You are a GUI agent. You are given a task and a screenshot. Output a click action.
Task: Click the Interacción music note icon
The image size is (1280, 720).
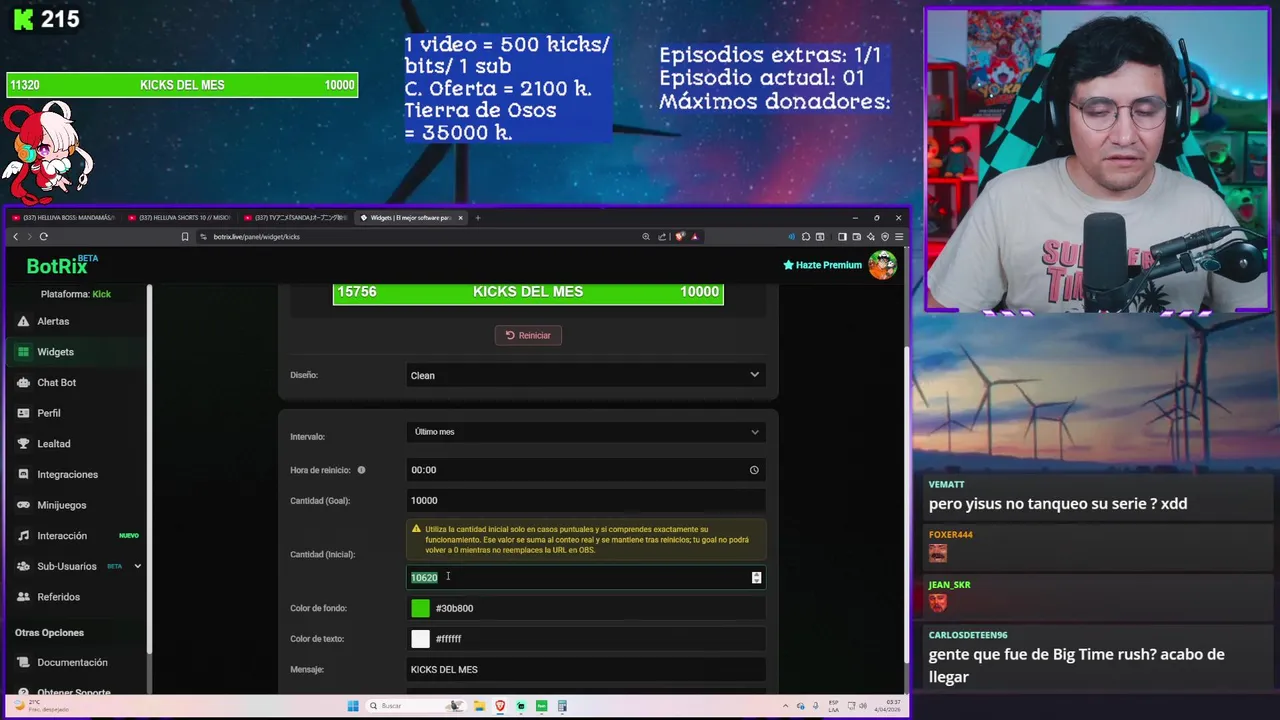24,536
